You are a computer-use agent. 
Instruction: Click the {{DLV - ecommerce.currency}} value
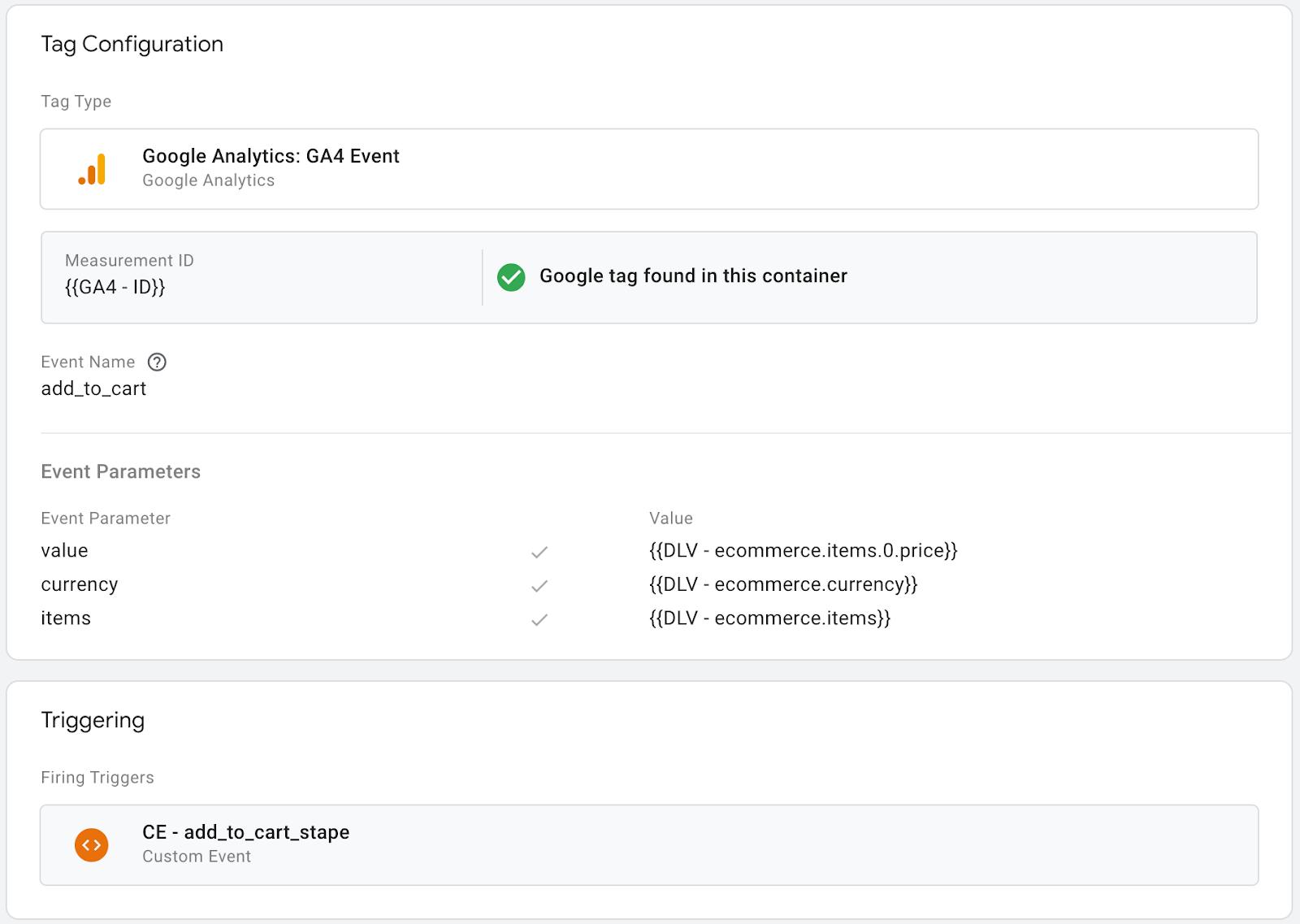point(783,584)
